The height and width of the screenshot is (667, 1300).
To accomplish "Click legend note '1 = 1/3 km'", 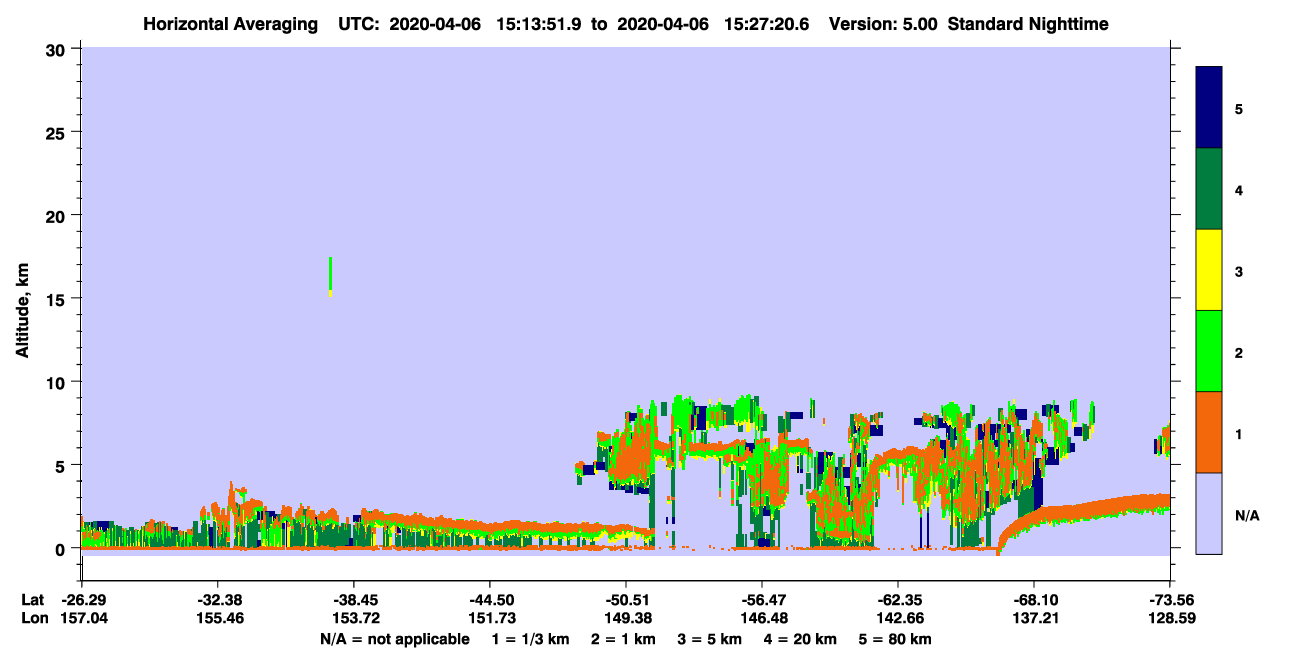I will pos(533,639).
